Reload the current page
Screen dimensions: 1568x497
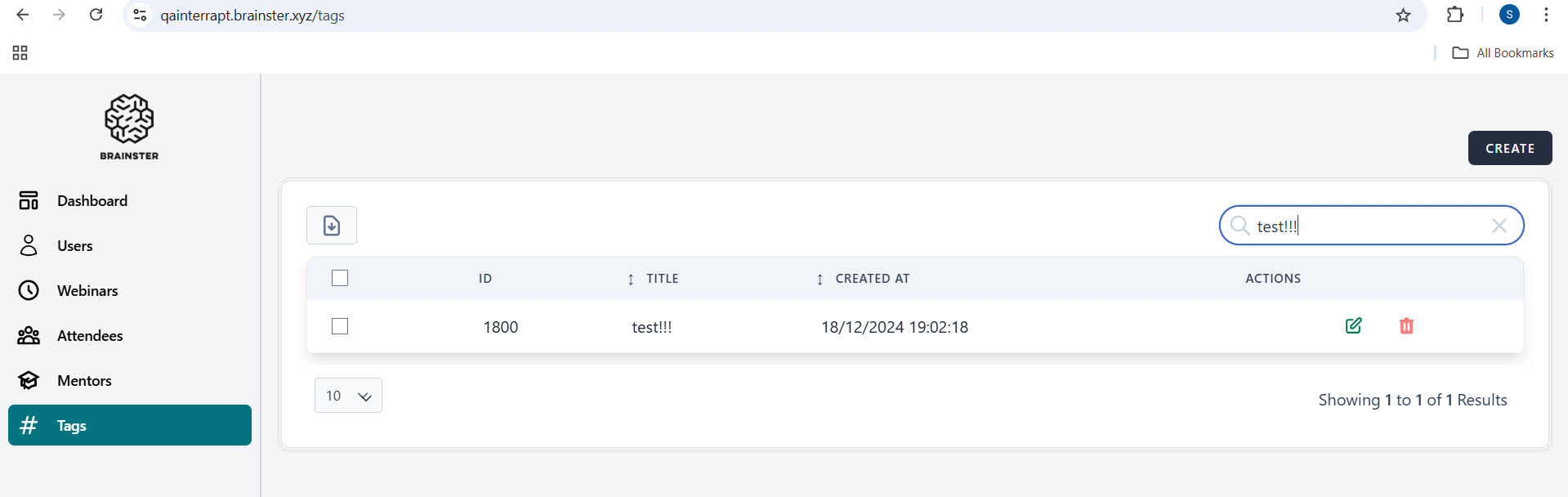coord(96,15)
